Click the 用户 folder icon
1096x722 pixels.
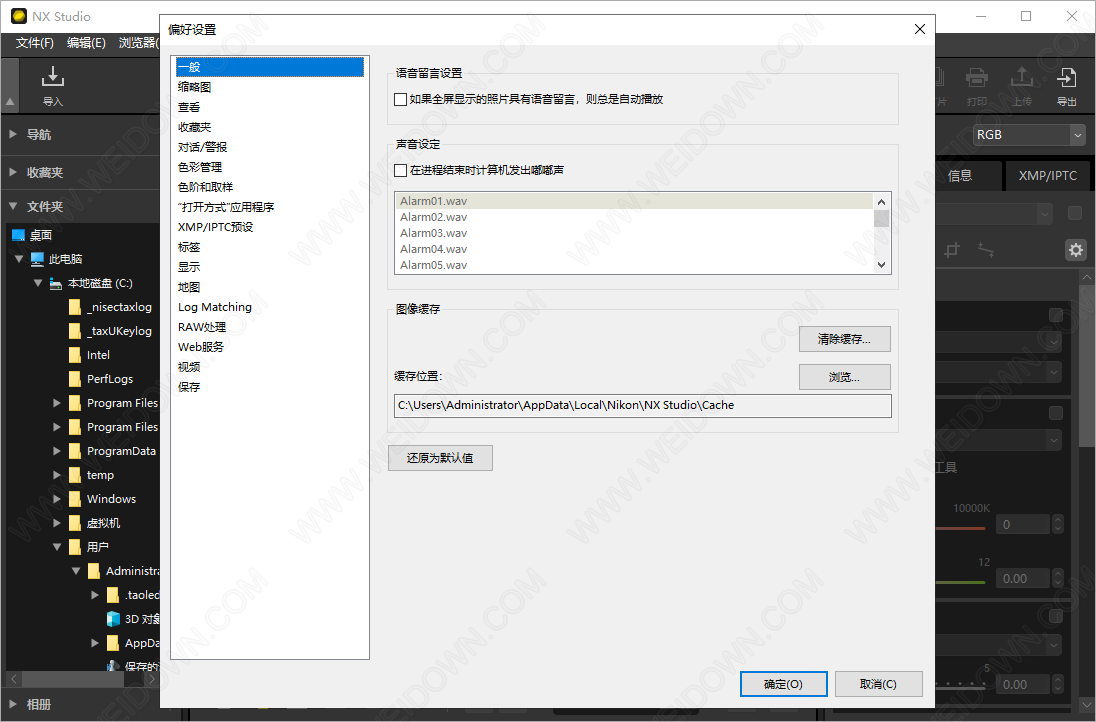[75, 547]
